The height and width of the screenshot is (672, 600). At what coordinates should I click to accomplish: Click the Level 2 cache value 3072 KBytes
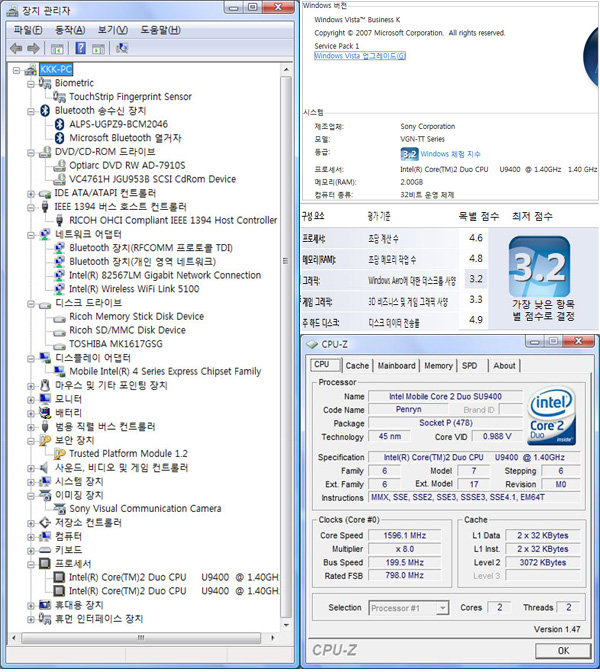point(543,563)
